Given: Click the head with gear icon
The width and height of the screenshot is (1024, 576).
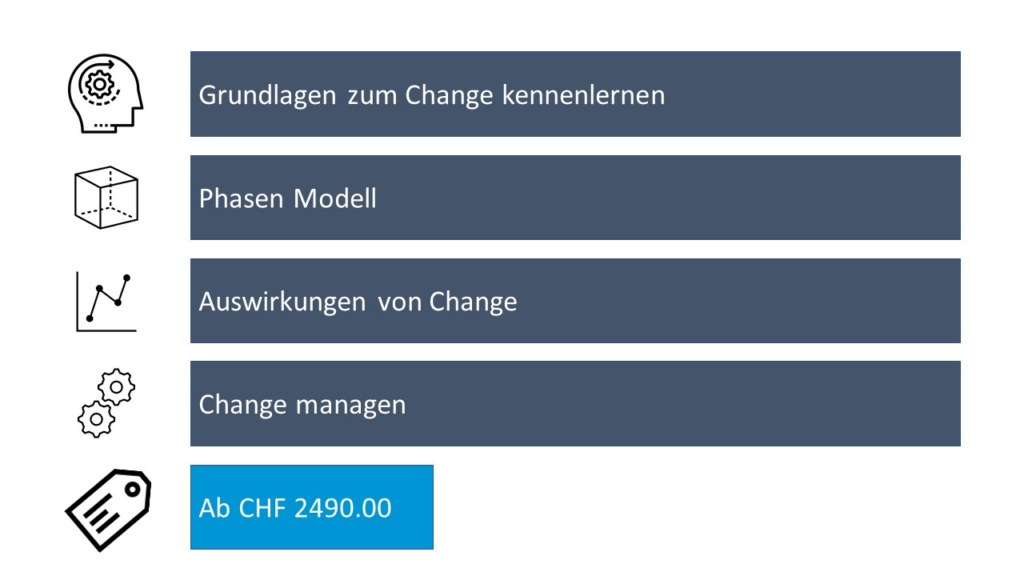Looking at the screenshot, I should [x=105, y=93].
